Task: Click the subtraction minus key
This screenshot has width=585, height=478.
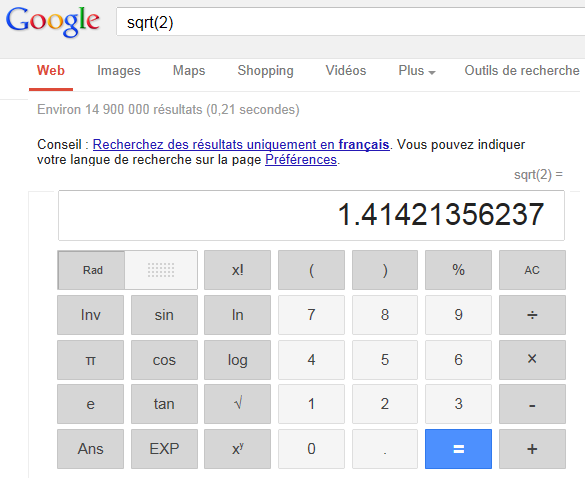Action: pyautogui.click(x=532, y=404)
